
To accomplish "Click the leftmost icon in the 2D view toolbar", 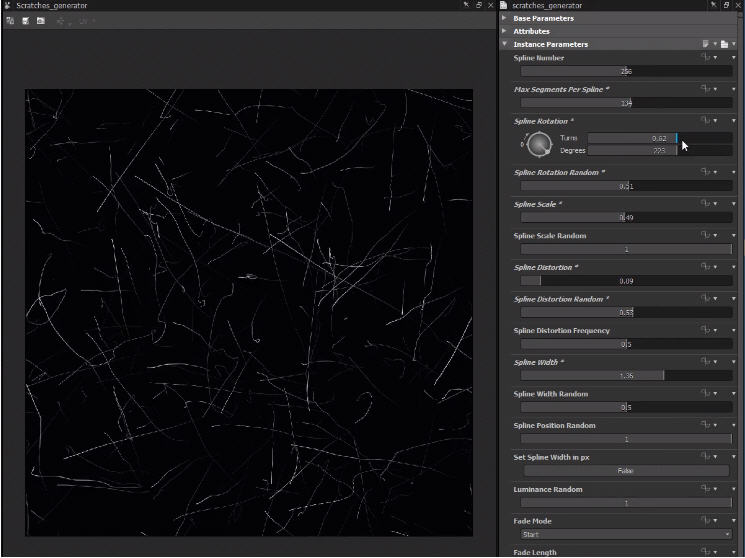I will [x=10, y=20].
